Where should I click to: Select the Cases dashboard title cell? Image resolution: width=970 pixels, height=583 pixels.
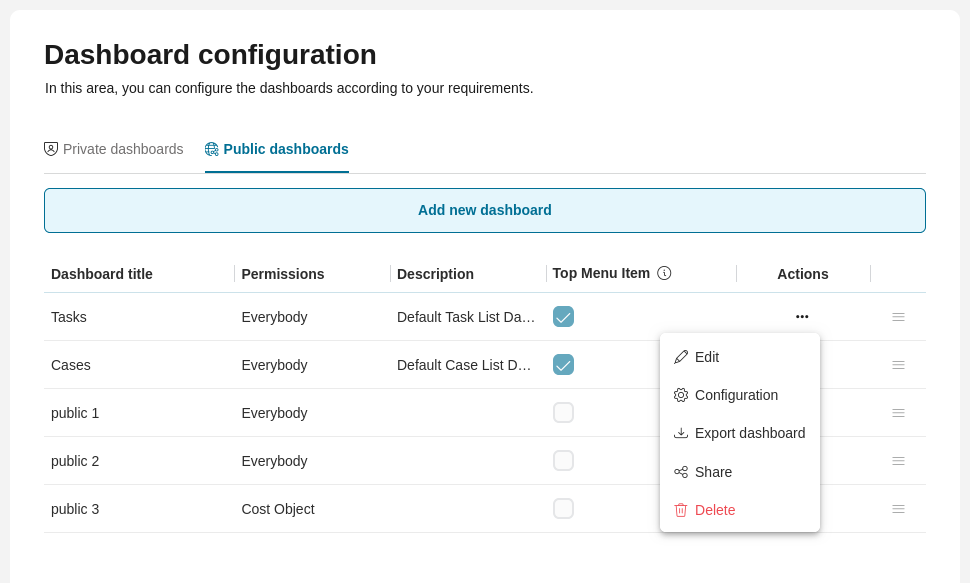pos(71,365)
